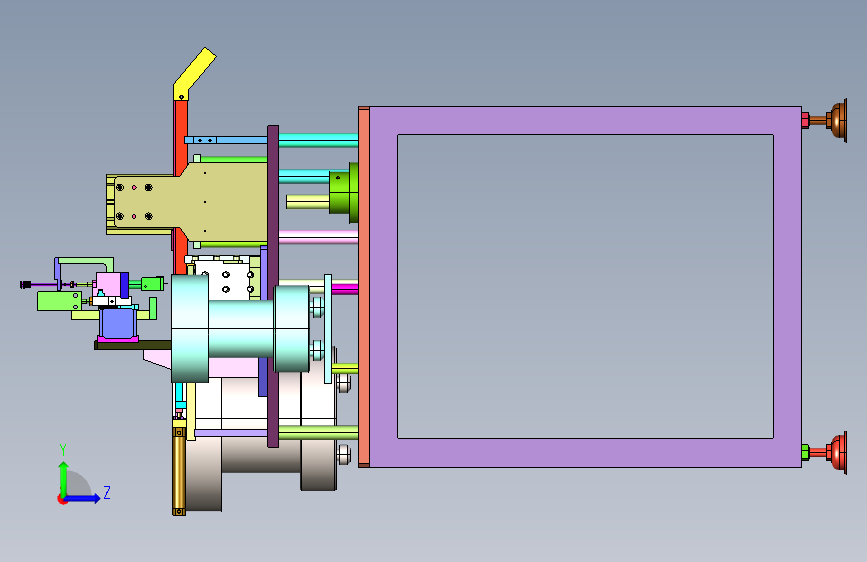Click the blue Z axis arrow of the triad
This screenshot has height=562, width=867.
[83, 498]
